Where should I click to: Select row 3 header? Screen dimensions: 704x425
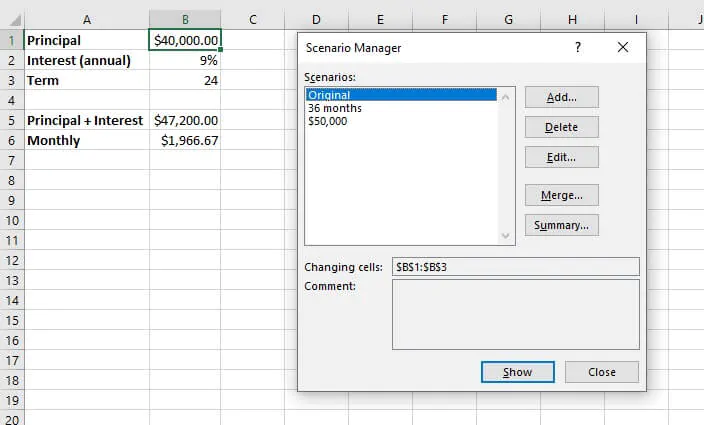12,80
